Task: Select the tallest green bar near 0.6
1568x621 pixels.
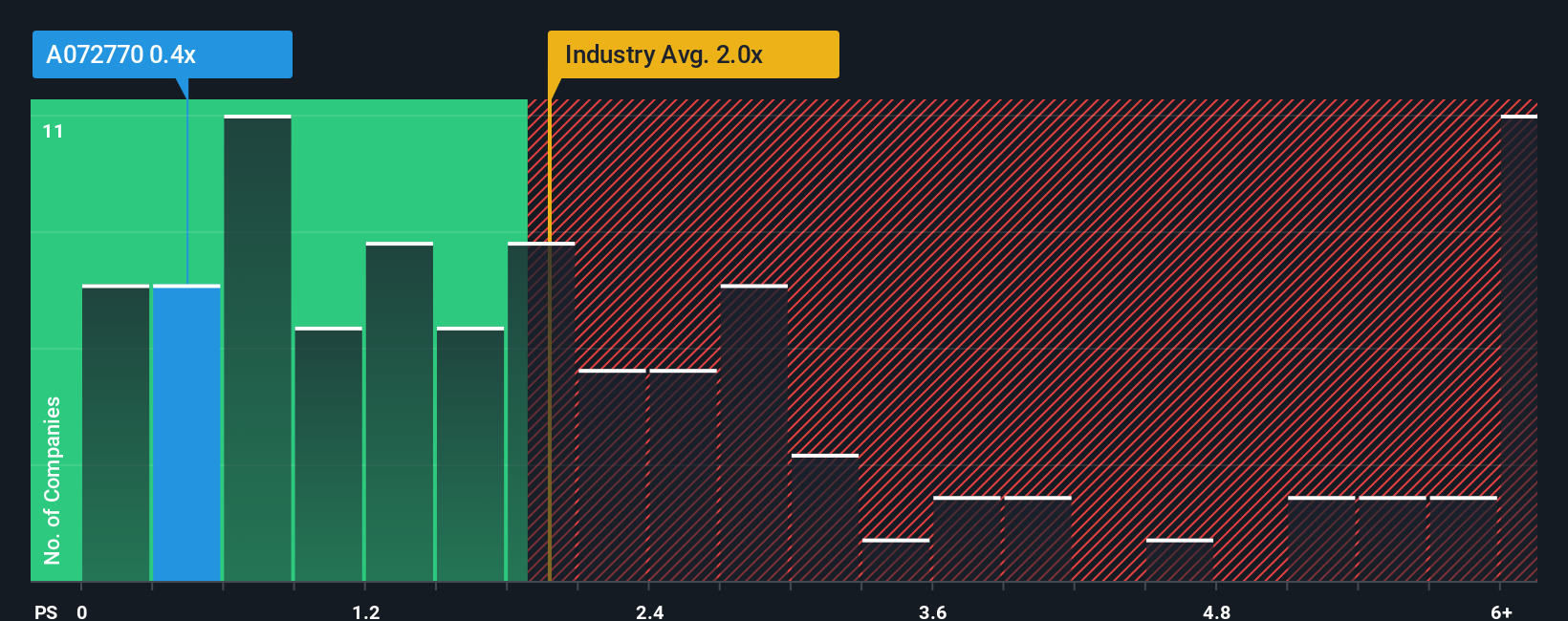Action: tap(257, 348)
